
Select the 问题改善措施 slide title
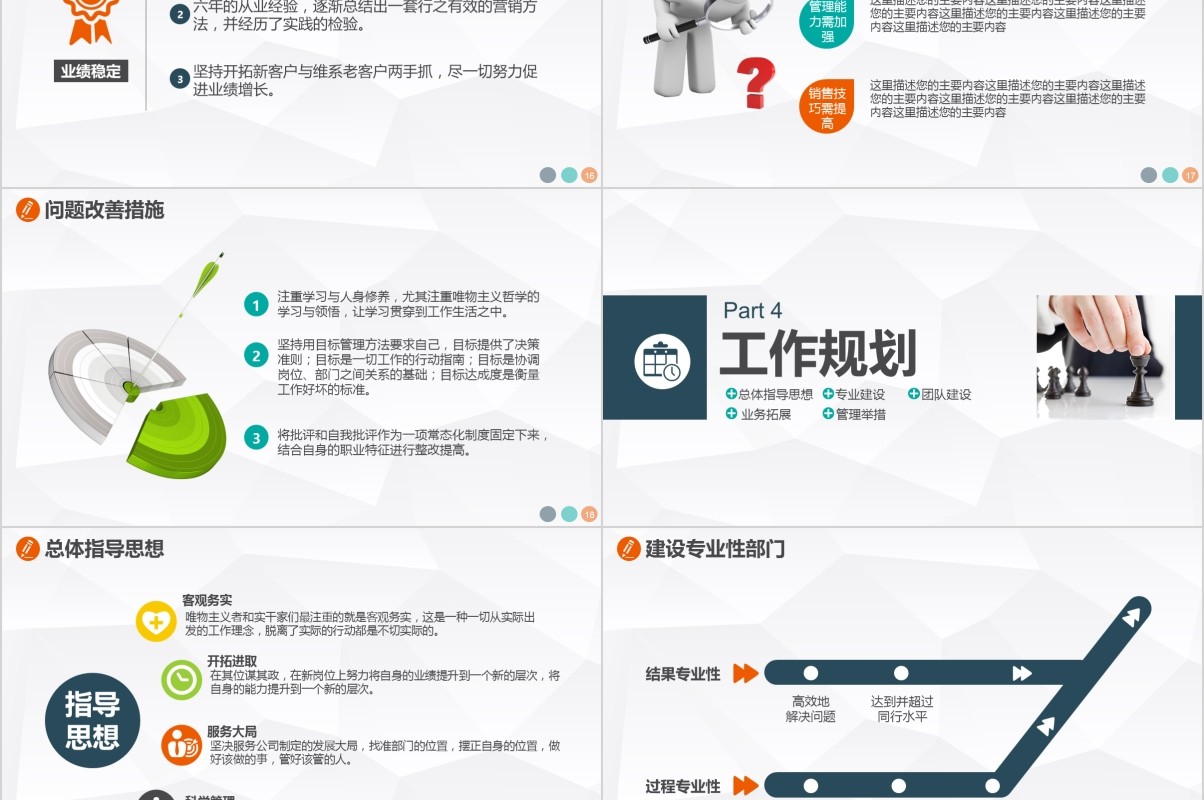tap(104, 210)
